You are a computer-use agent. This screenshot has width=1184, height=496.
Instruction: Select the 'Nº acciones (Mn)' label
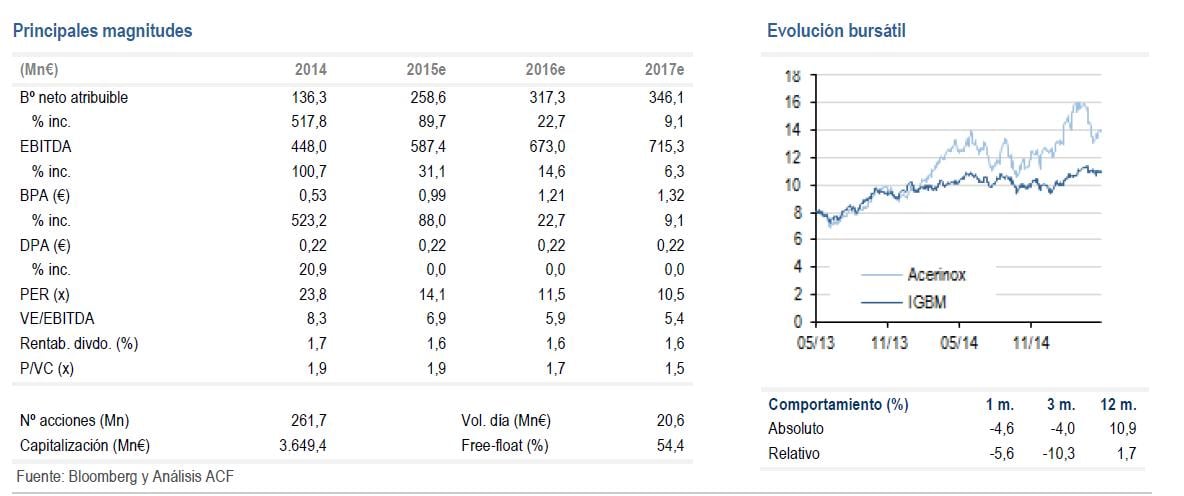[x=74, y=420]
